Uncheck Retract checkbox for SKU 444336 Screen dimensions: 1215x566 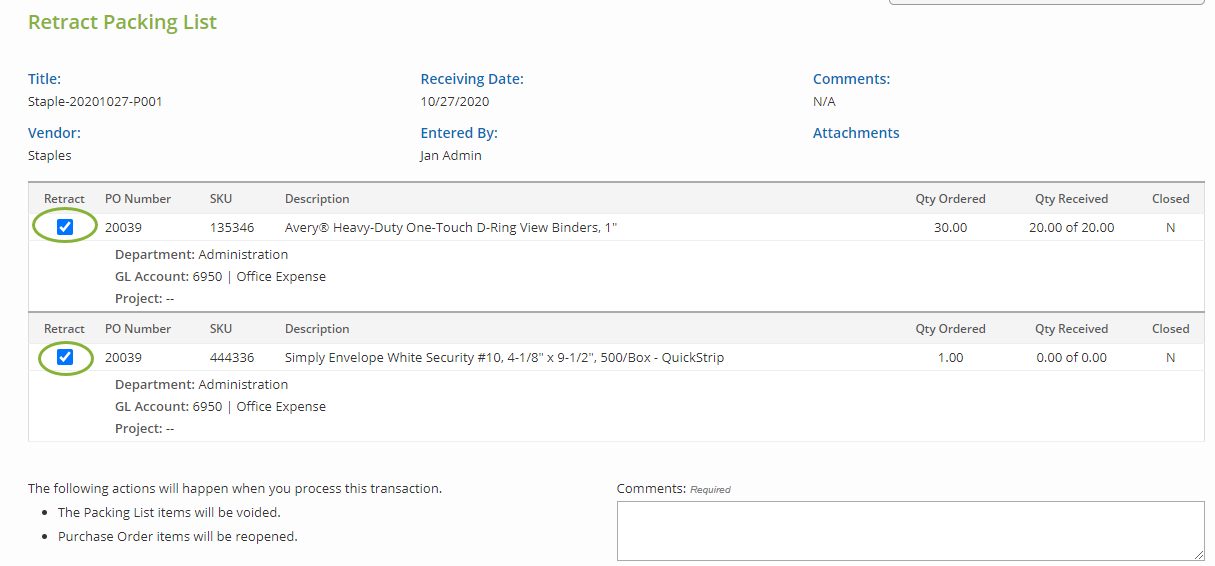[65, 357]
